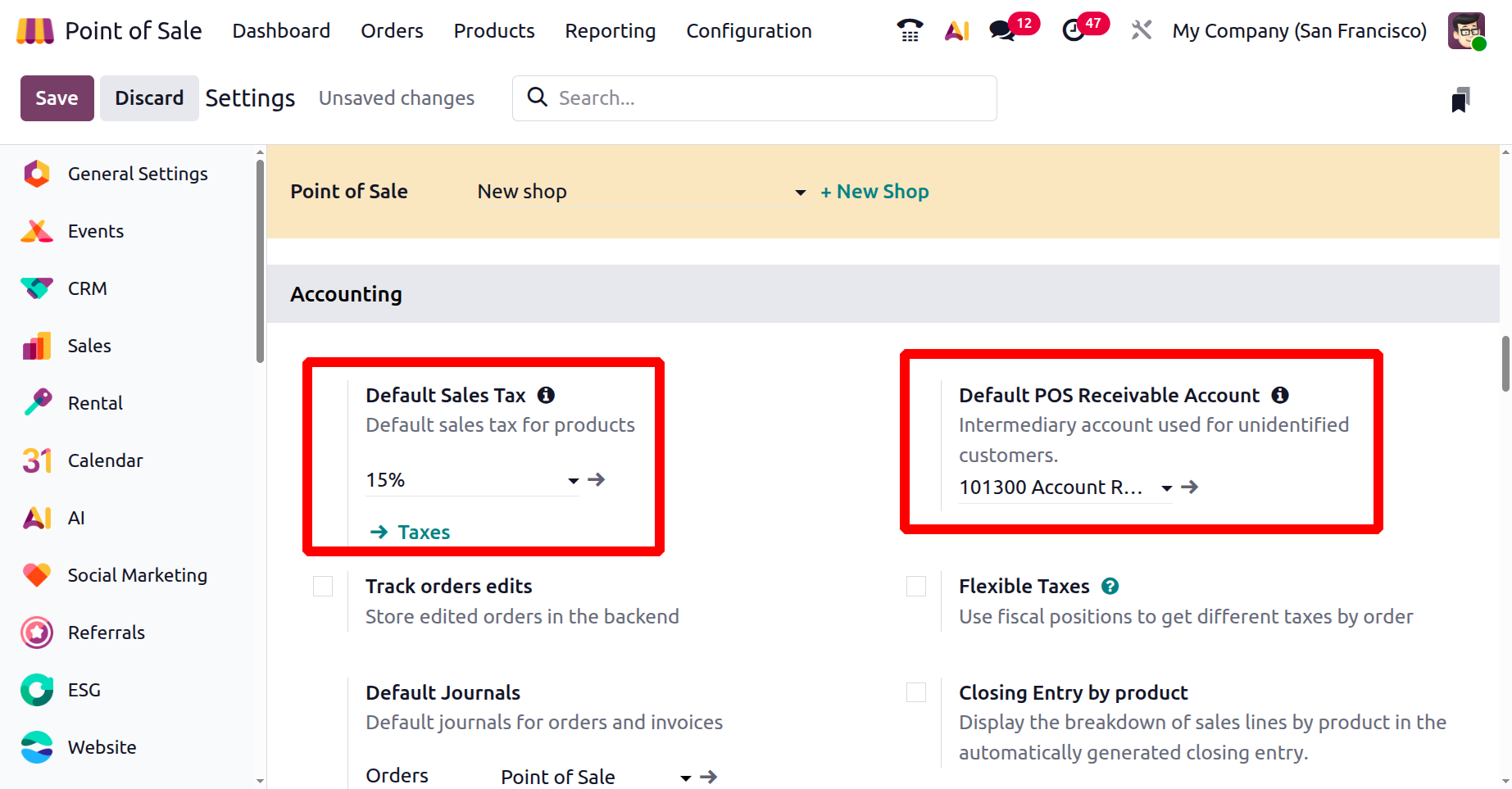Click the debug tools wrench icon
Viewport: 1512px width, 789px height.
coord(1141,31)
